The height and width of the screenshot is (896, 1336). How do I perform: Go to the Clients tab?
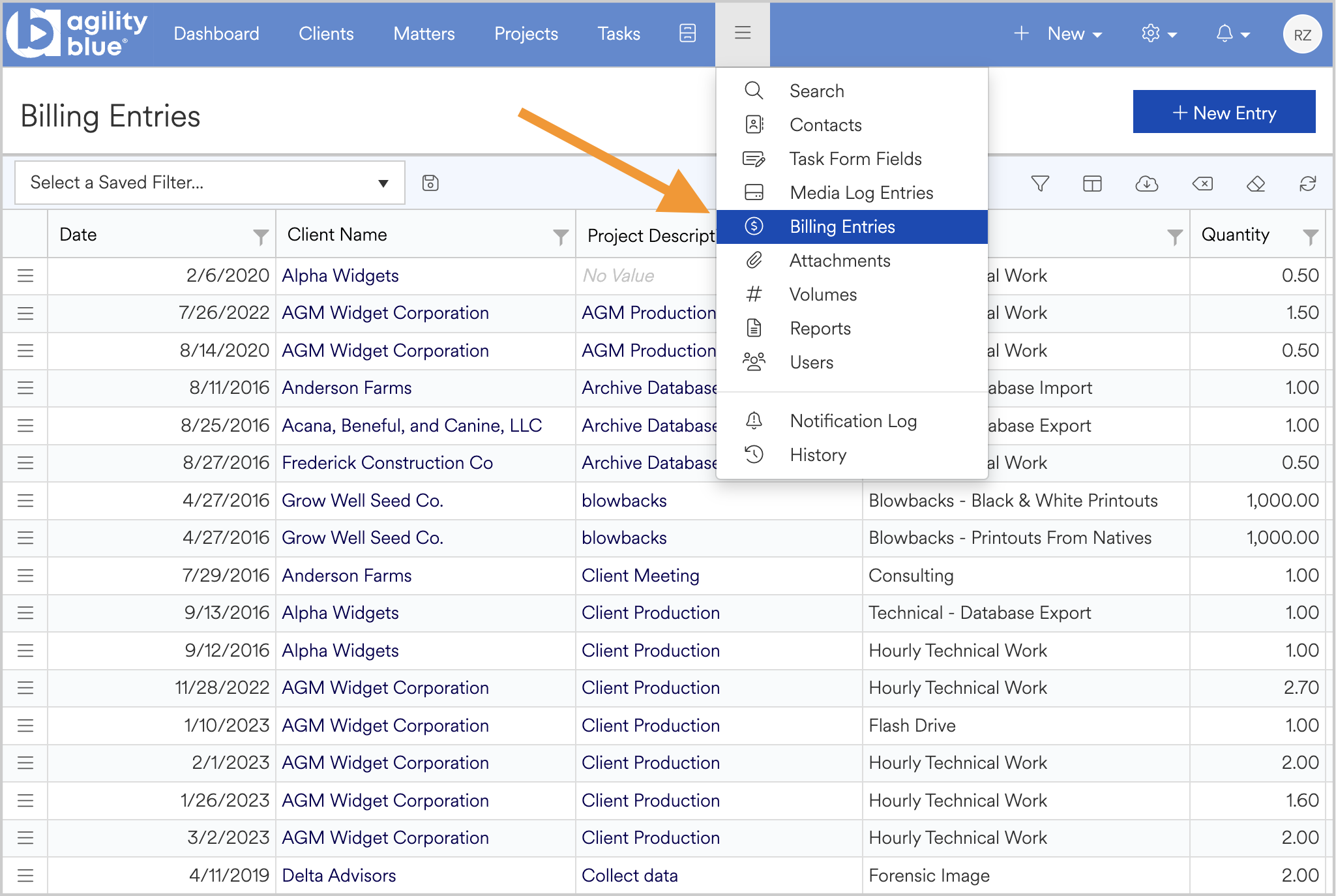click(326, 34)
